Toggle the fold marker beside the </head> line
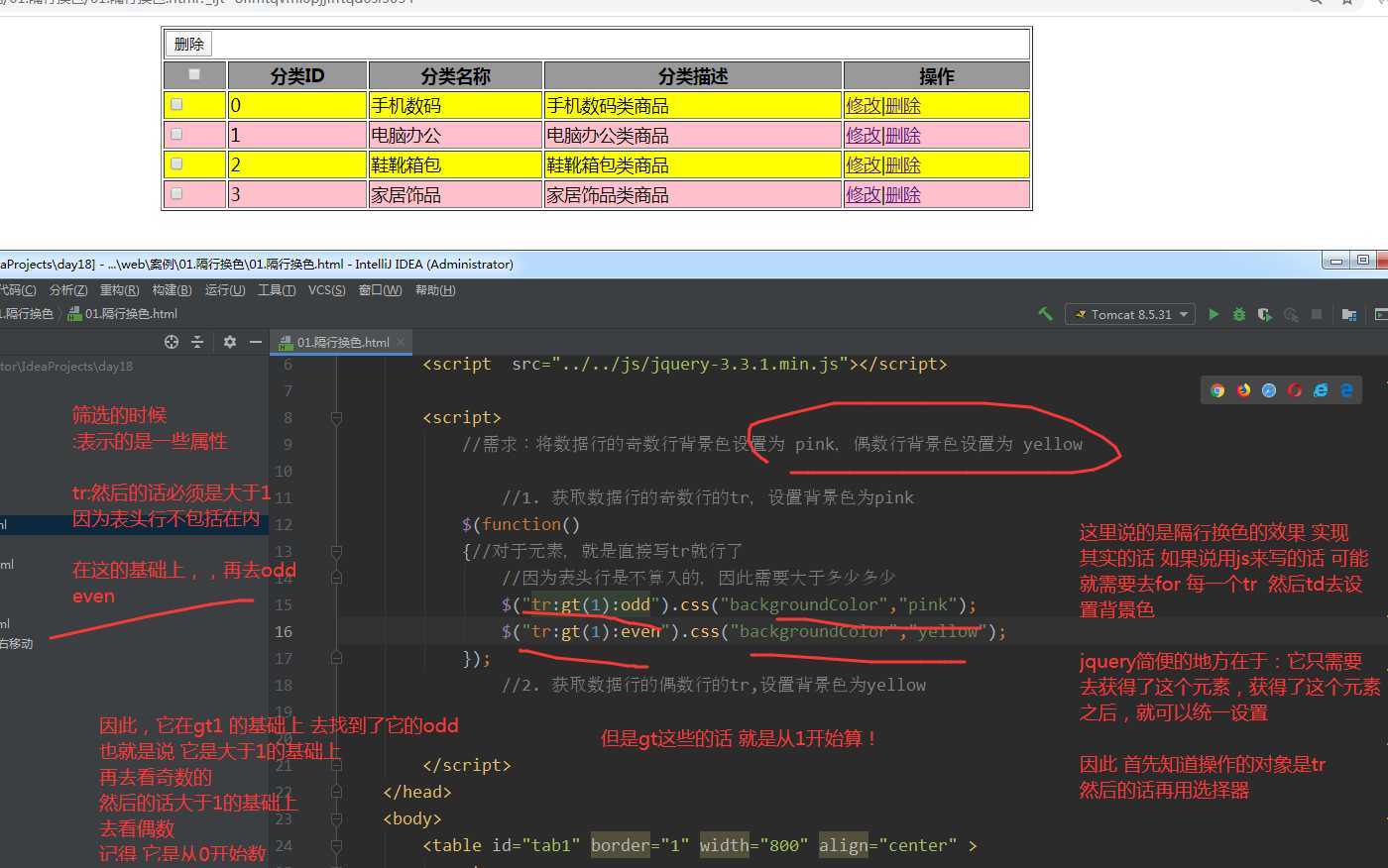The width and height of the screenshot is (1388, 868). 336,792
